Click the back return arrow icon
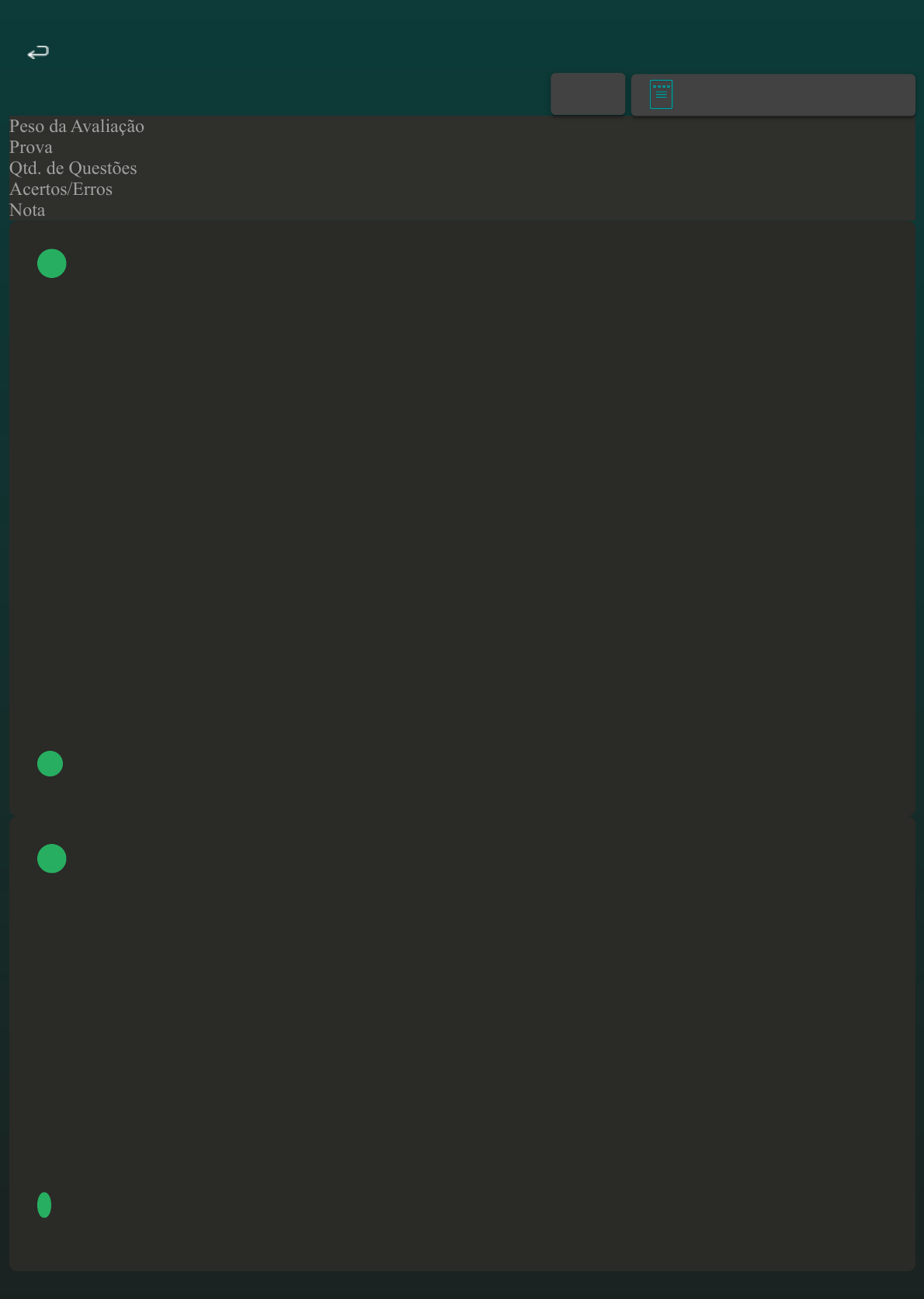The width and height of the screenshot is (924, 1299). 38,53
